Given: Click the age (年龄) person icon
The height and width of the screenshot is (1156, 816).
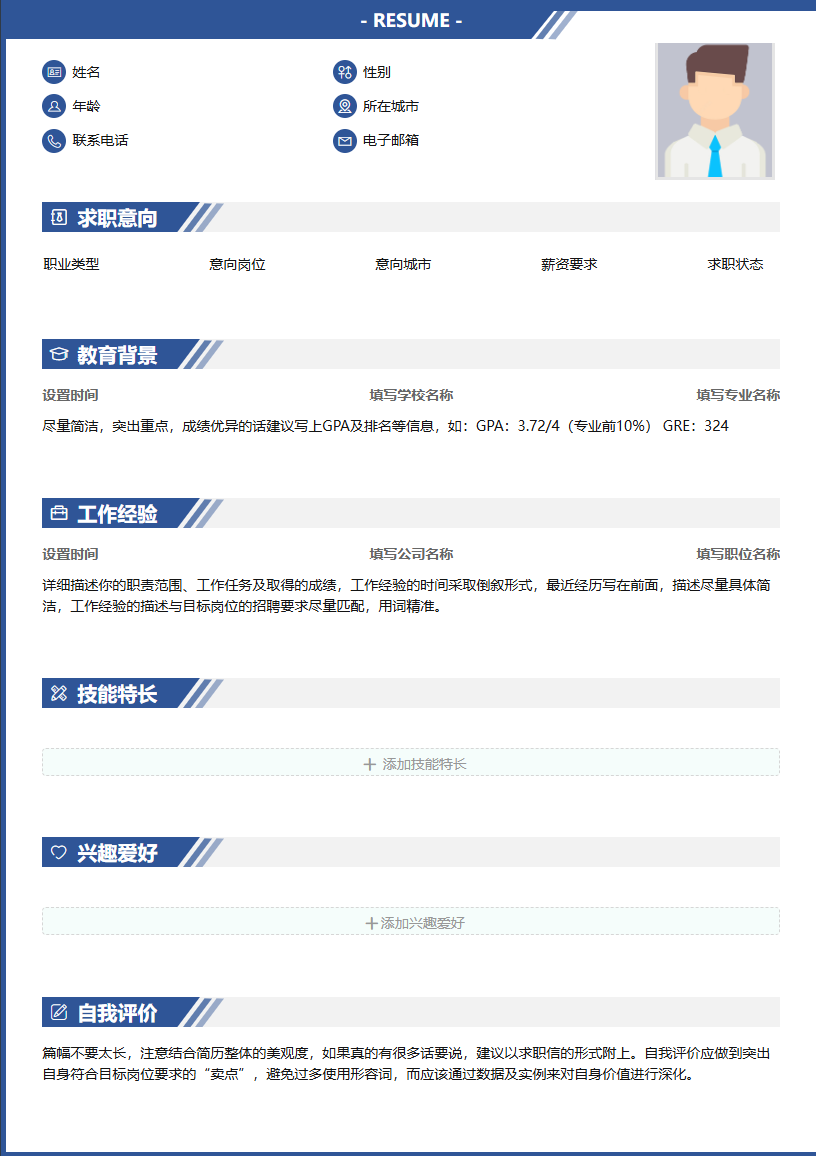Looking at the screenshot, I should (x=53, y=106).
